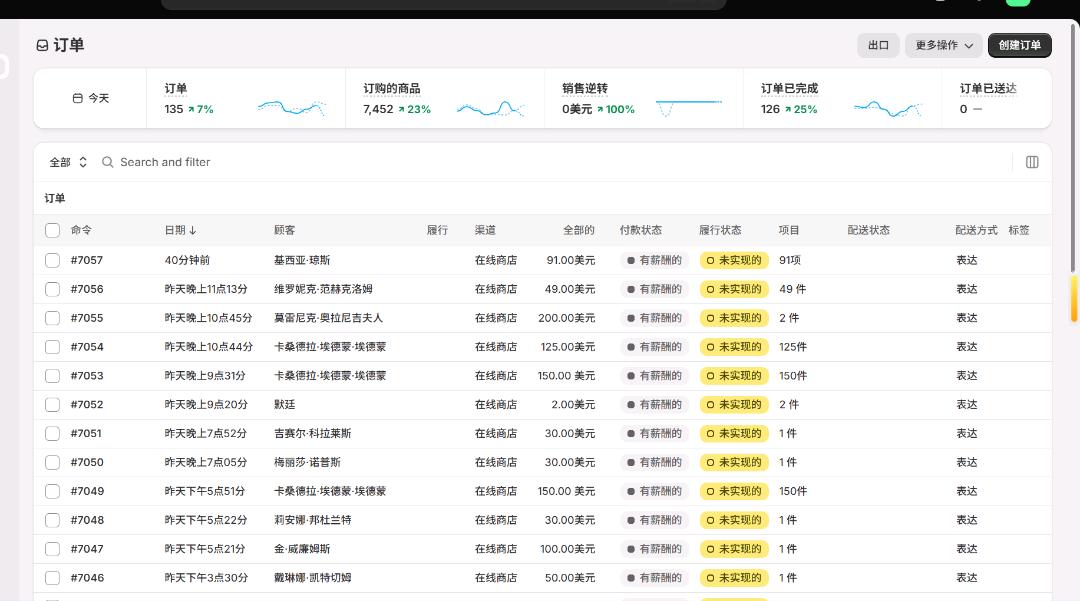
Task: Open the 更多操作 dropdown
Action: coord(944,45)
